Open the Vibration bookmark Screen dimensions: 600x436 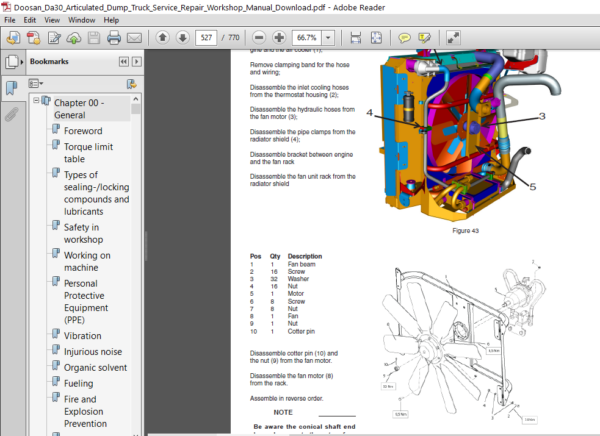pyautogui.click(x=83, y=336)
